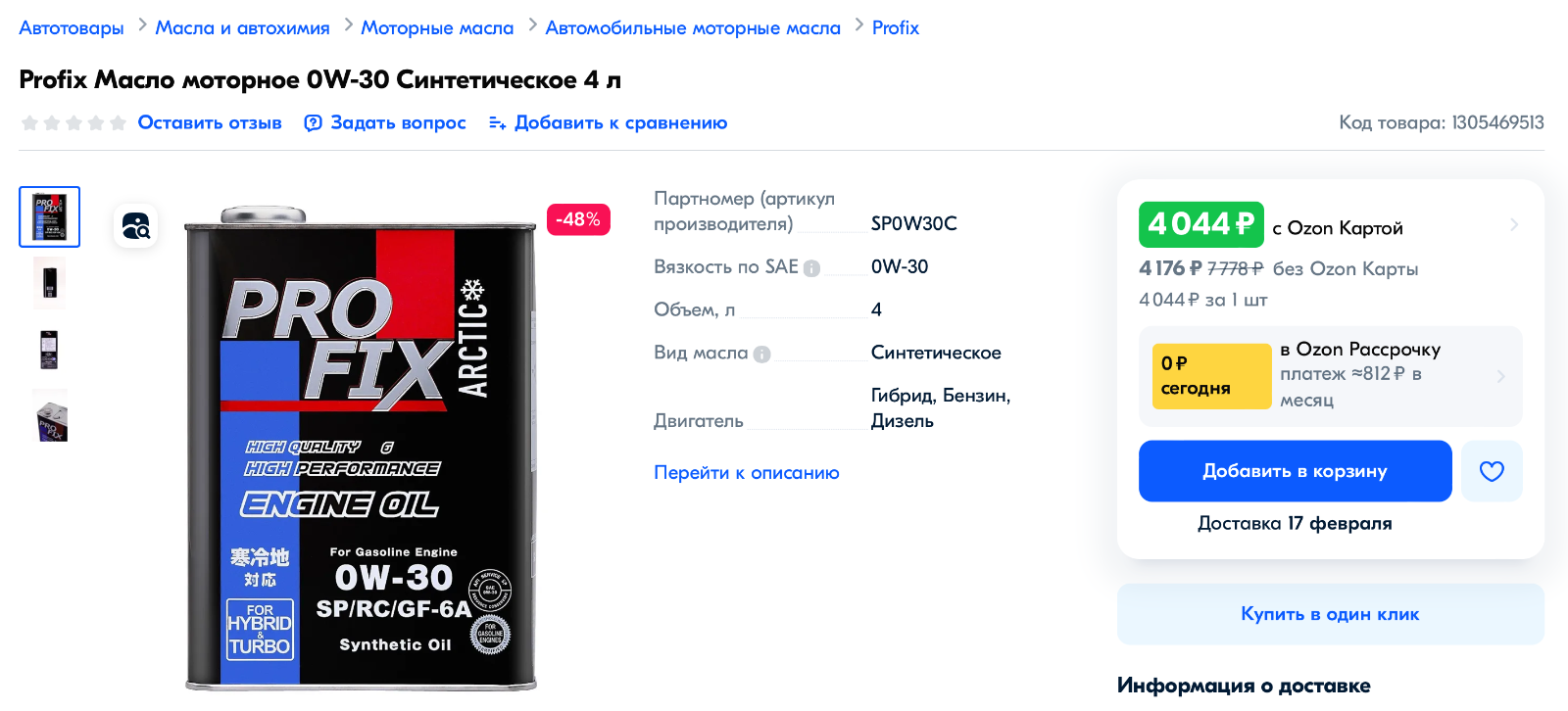The image size is (1568, 711).
Task: Click the compare list icon for Добавить к сравнению
Action: point(497,123)
